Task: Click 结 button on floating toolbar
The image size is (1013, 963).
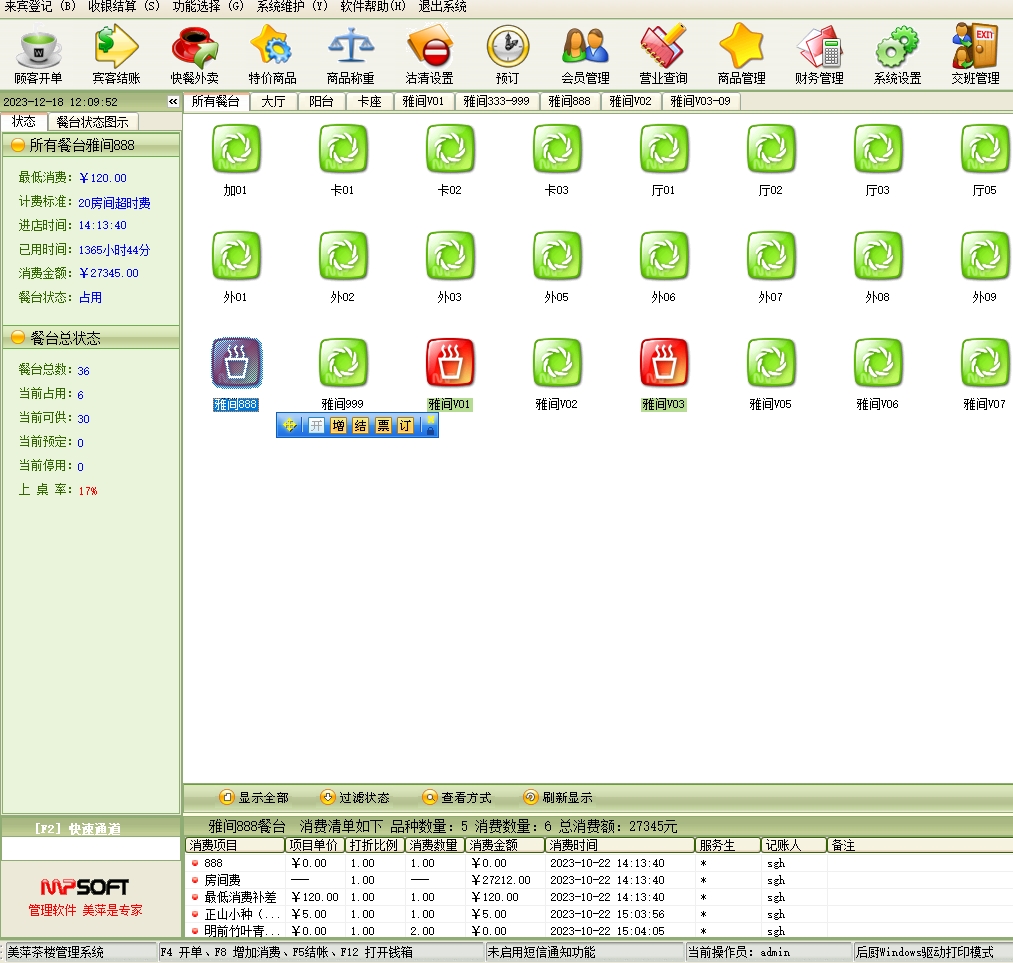Action: pyautogui.click(x=361, y=426)
